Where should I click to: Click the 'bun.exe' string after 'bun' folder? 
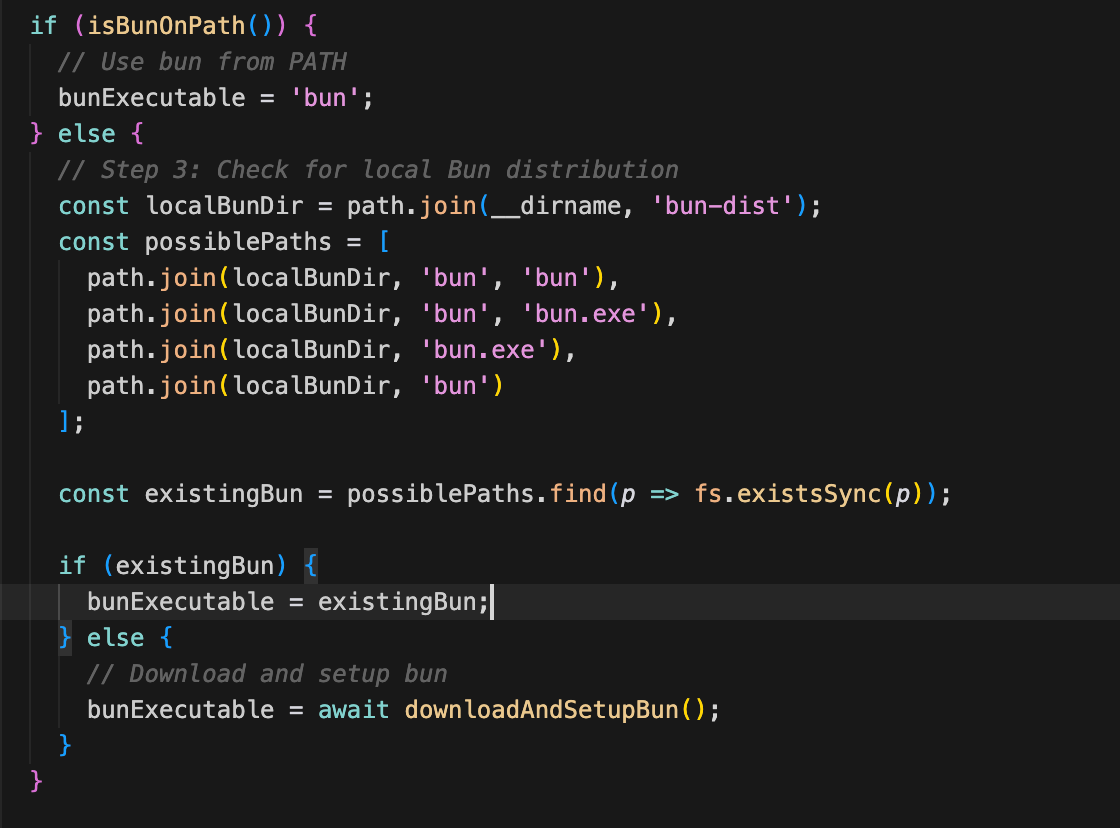(x=585, y=314)
